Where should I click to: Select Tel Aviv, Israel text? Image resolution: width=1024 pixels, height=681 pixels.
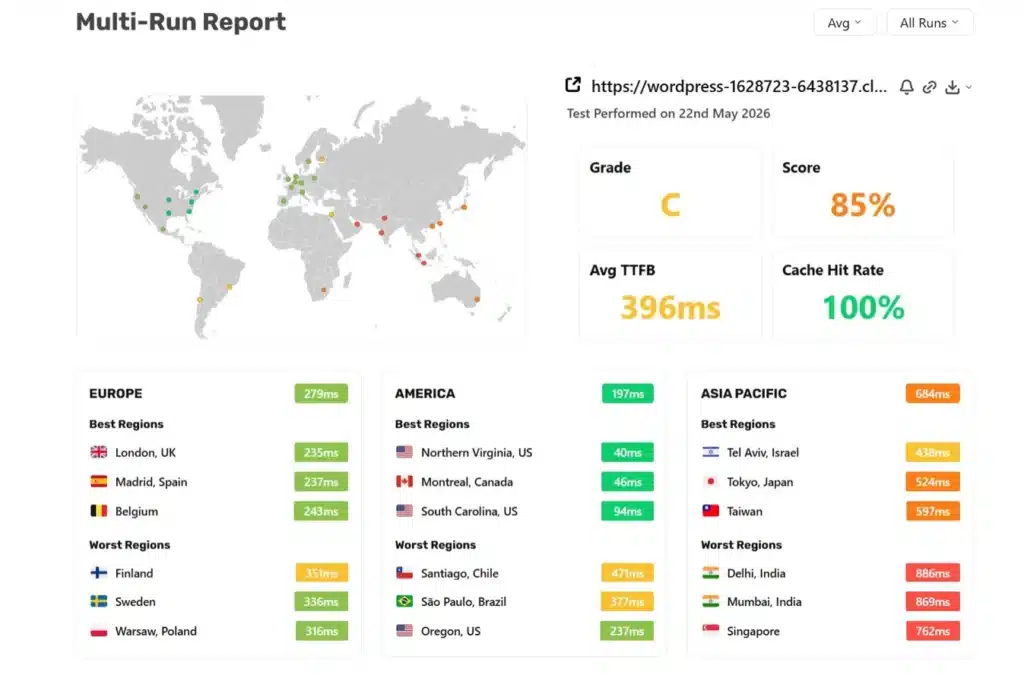[762, 452]
